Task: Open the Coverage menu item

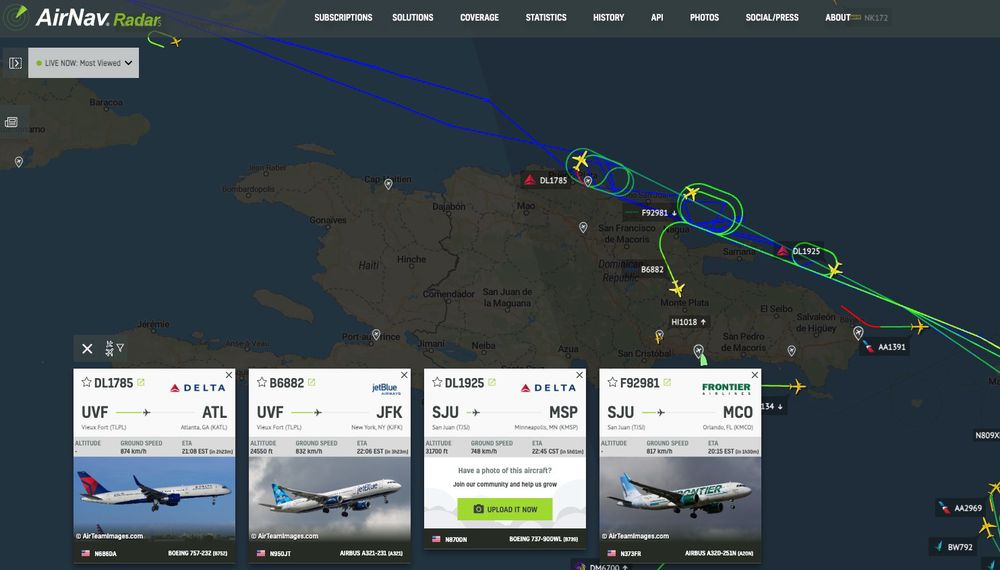Action: coord(480,17)
